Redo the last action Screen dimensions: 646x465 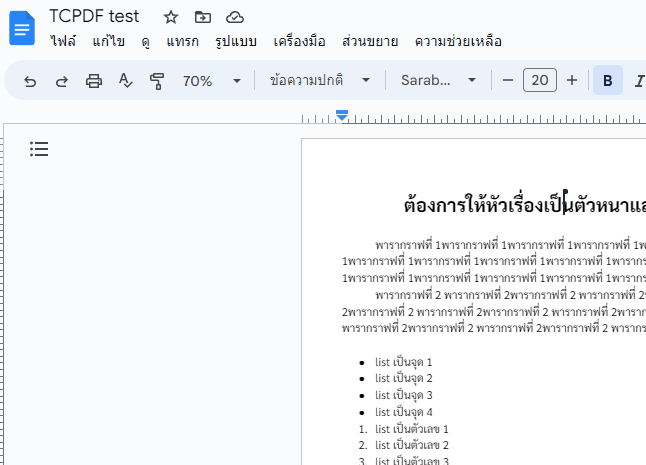coord(62,81)
